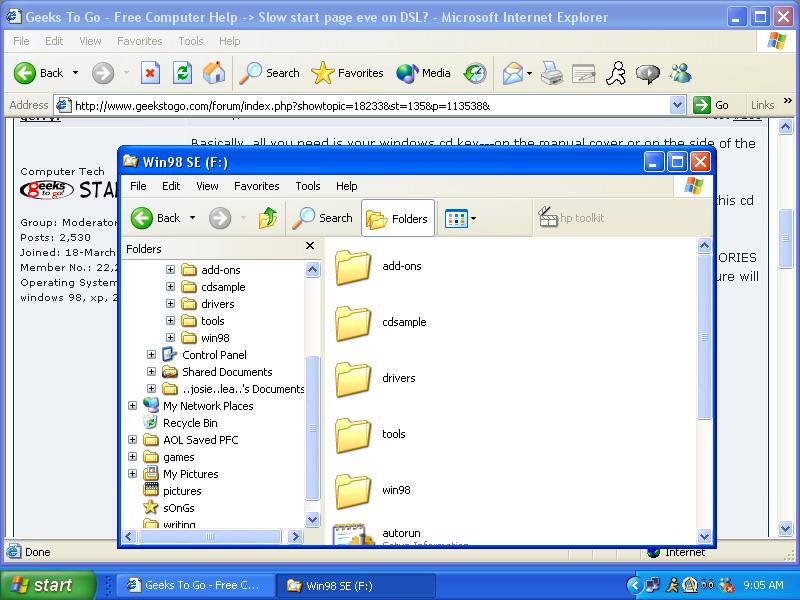Click the Folders pane horizontal scrollbar thumb

pos(210,536)
